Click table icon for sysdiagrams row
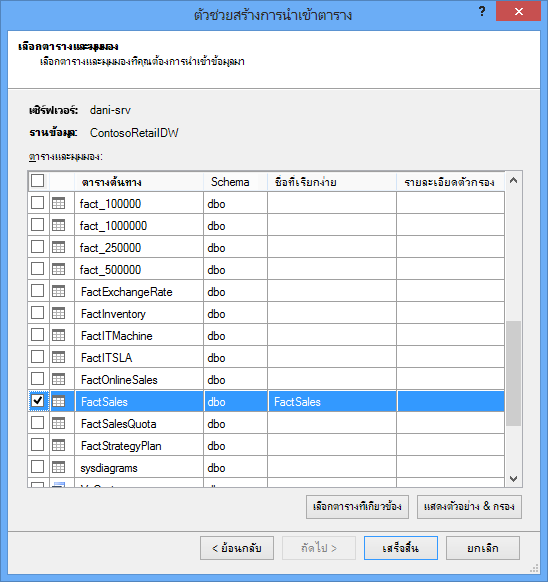The width and height of the screenshot is (548, 582). pos(58,467)
